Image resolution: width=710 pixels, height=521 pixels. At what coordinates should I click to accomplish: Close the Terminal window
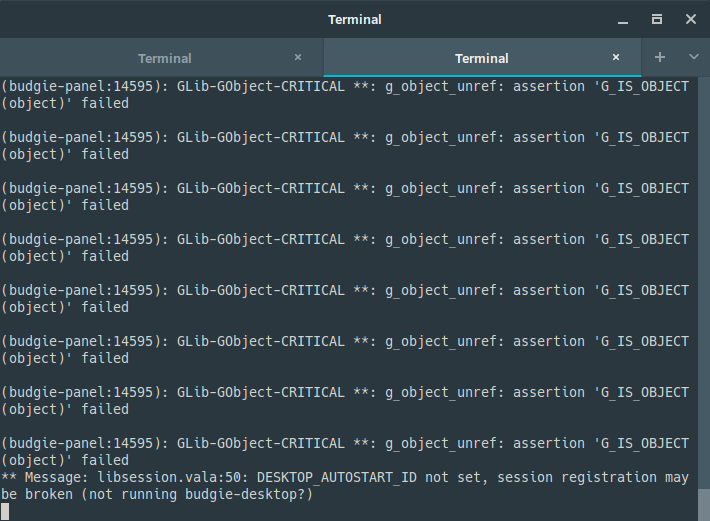[x=691, y=19]
